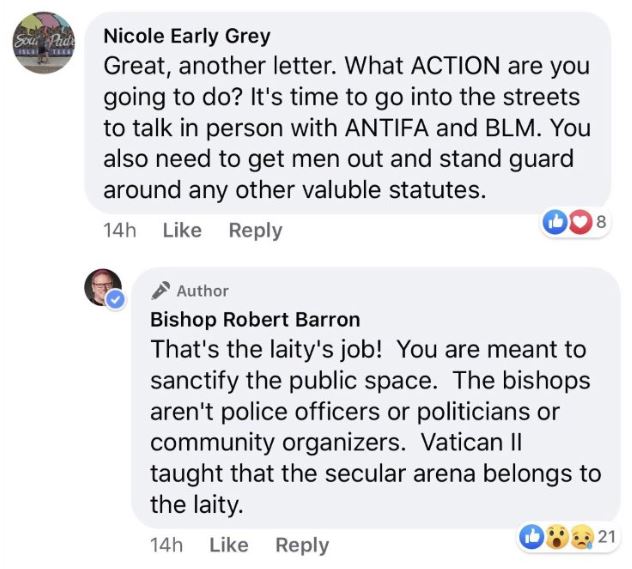Image resolution: width=632 pixels, height=569 pixels.
Task: Click the pencil Author icon
Action: (160, 291)
